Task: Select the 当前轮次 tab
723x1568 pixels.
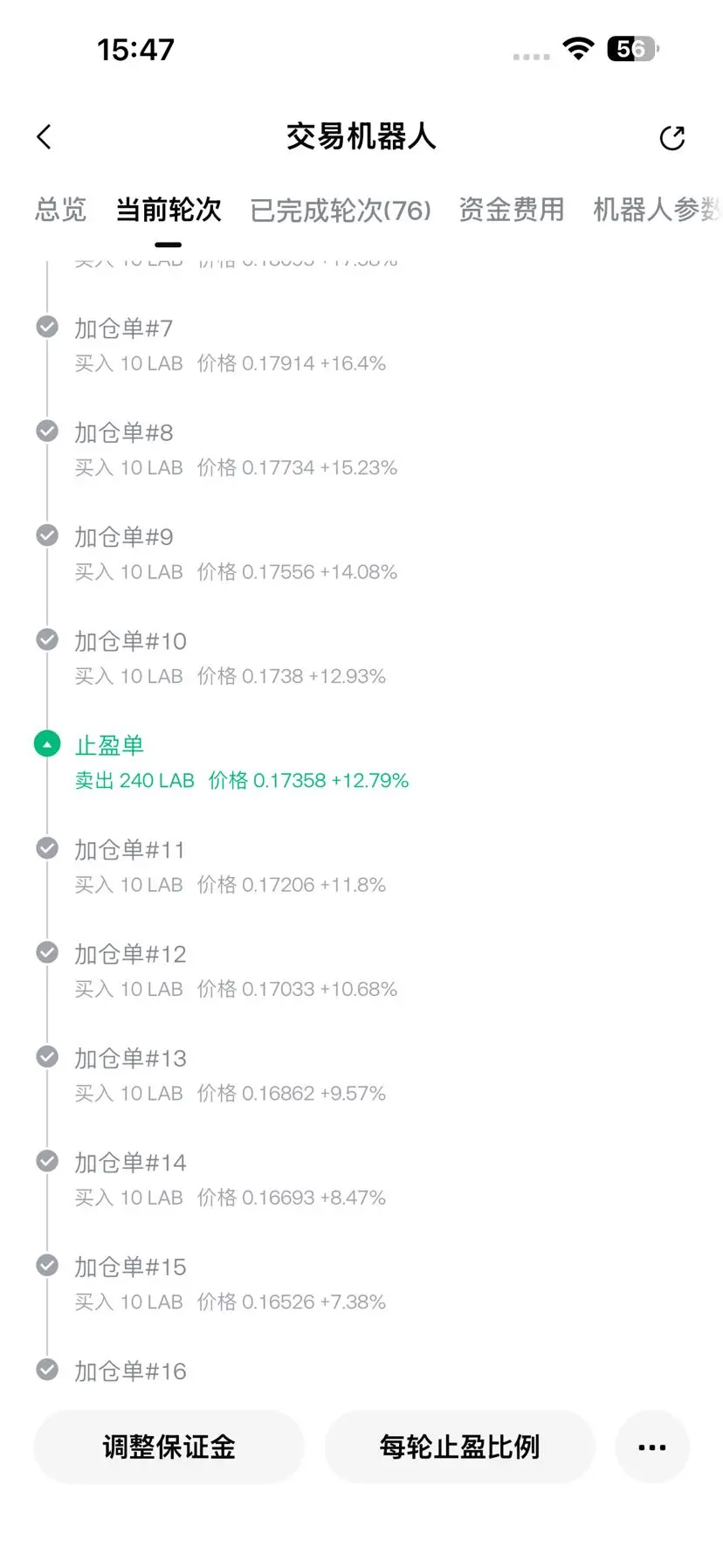Action: (169, 210)
